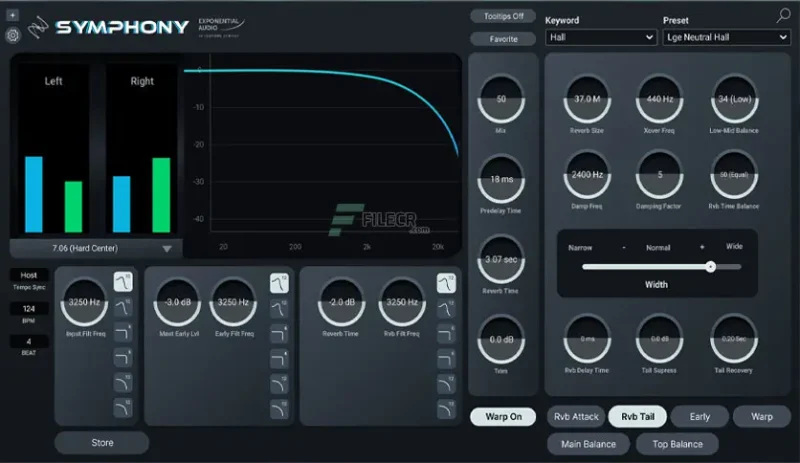
Task: Click the Mast Early Lvl knob
Action: coord(178,303)
